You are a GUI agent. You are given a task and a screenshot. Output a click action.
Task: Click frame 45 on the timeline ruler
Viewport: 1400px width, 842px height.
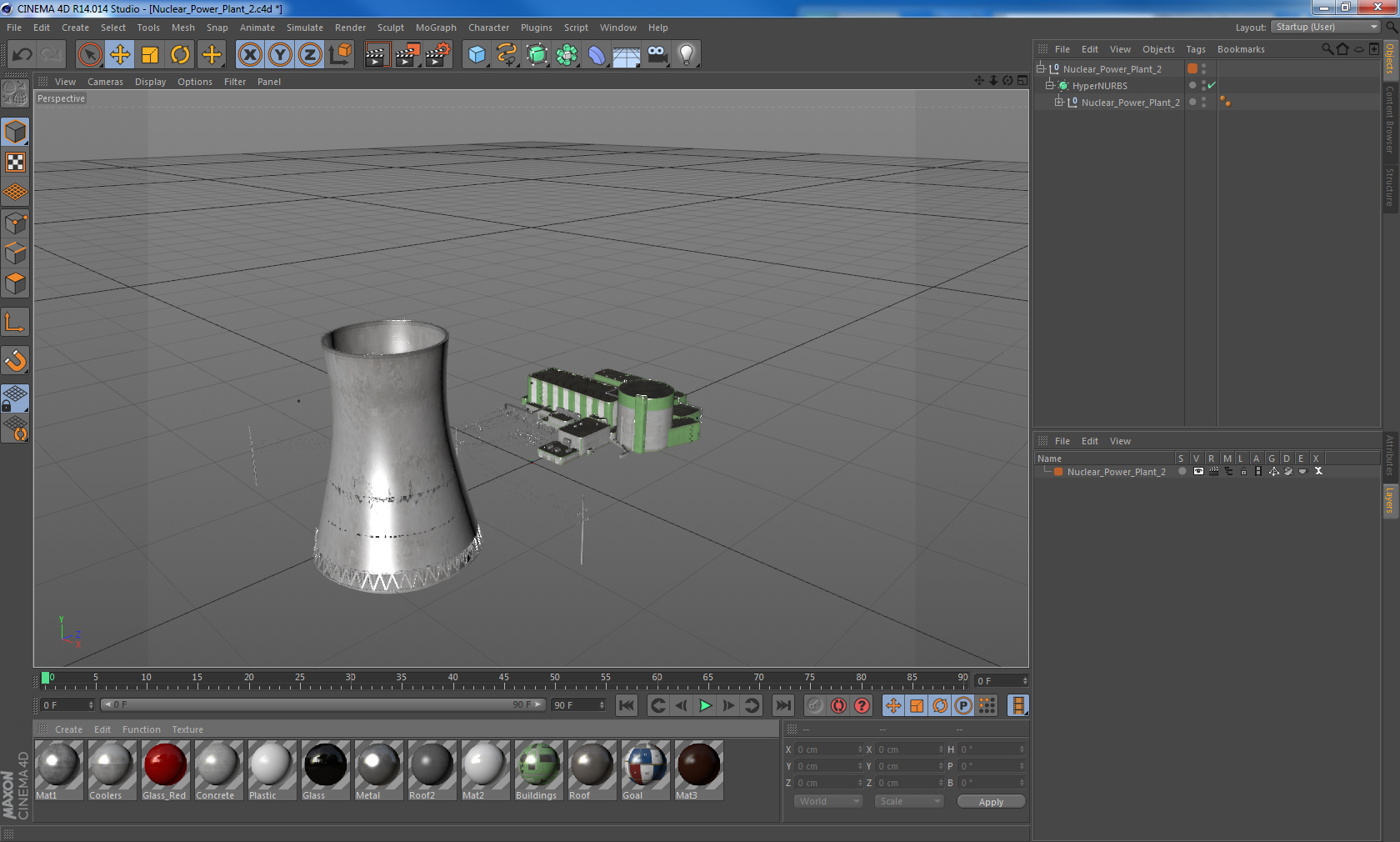click(x=503, y=679)
